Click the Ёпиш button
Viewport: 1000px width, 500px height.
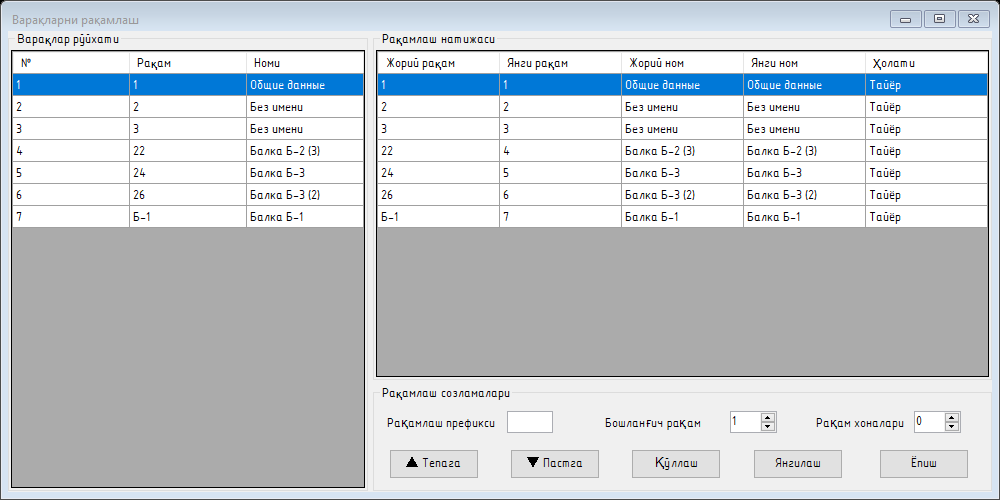click(x=924, y=464)
